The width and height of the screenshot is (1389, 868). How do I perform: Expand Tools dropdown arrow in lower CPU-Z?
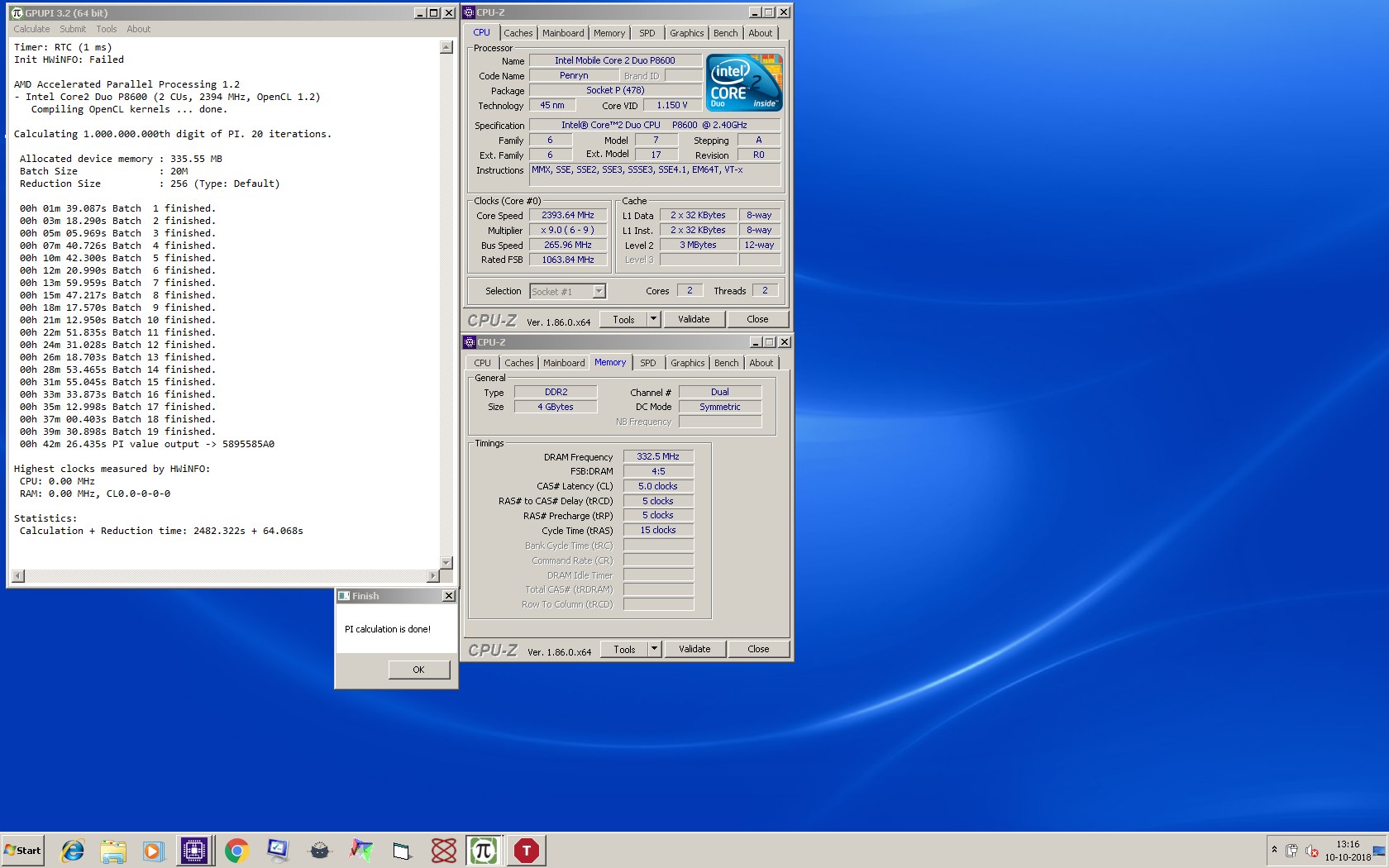pos(654,649)
